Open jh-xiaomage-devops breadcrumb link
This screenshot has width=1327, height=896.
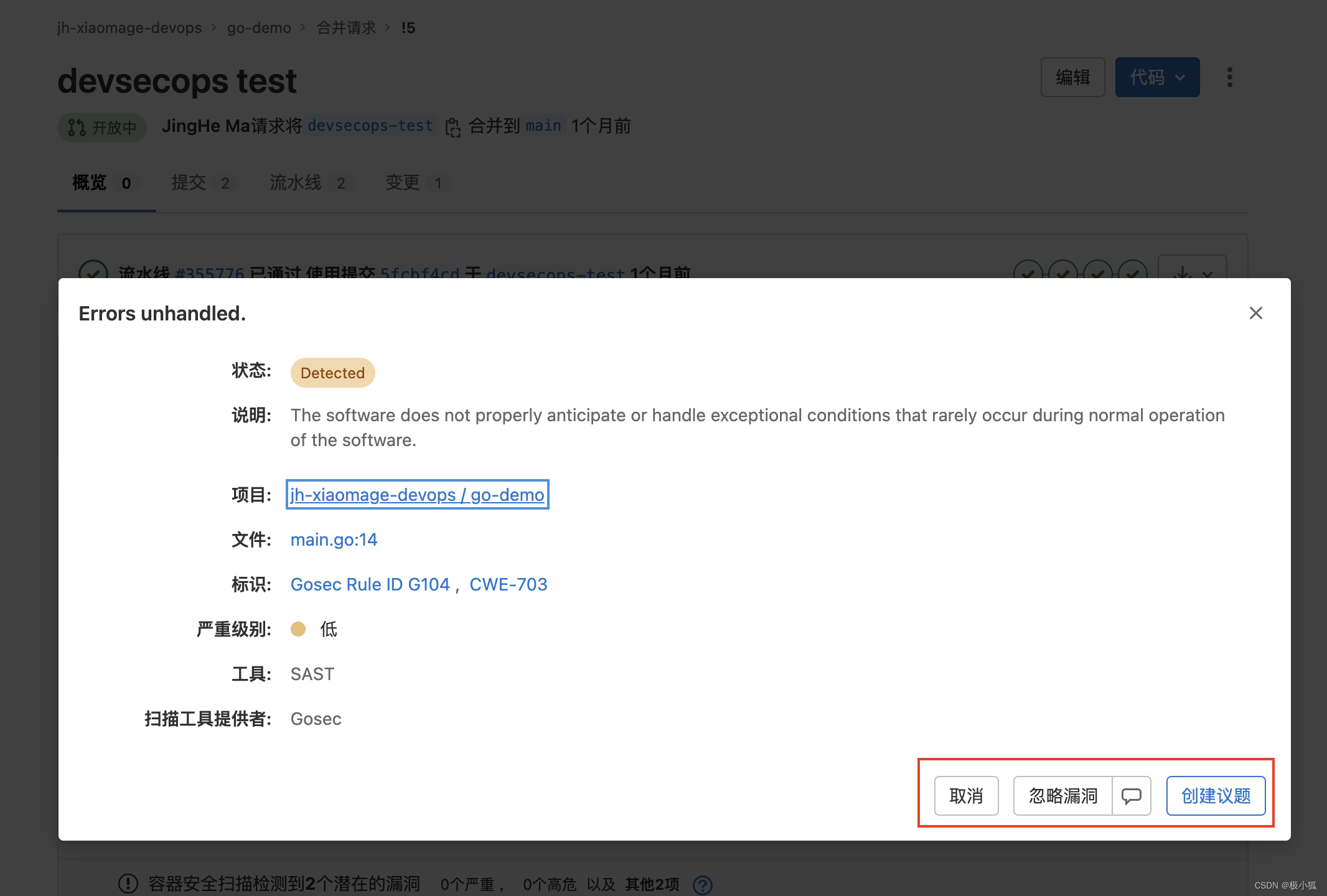click(129, 28)
